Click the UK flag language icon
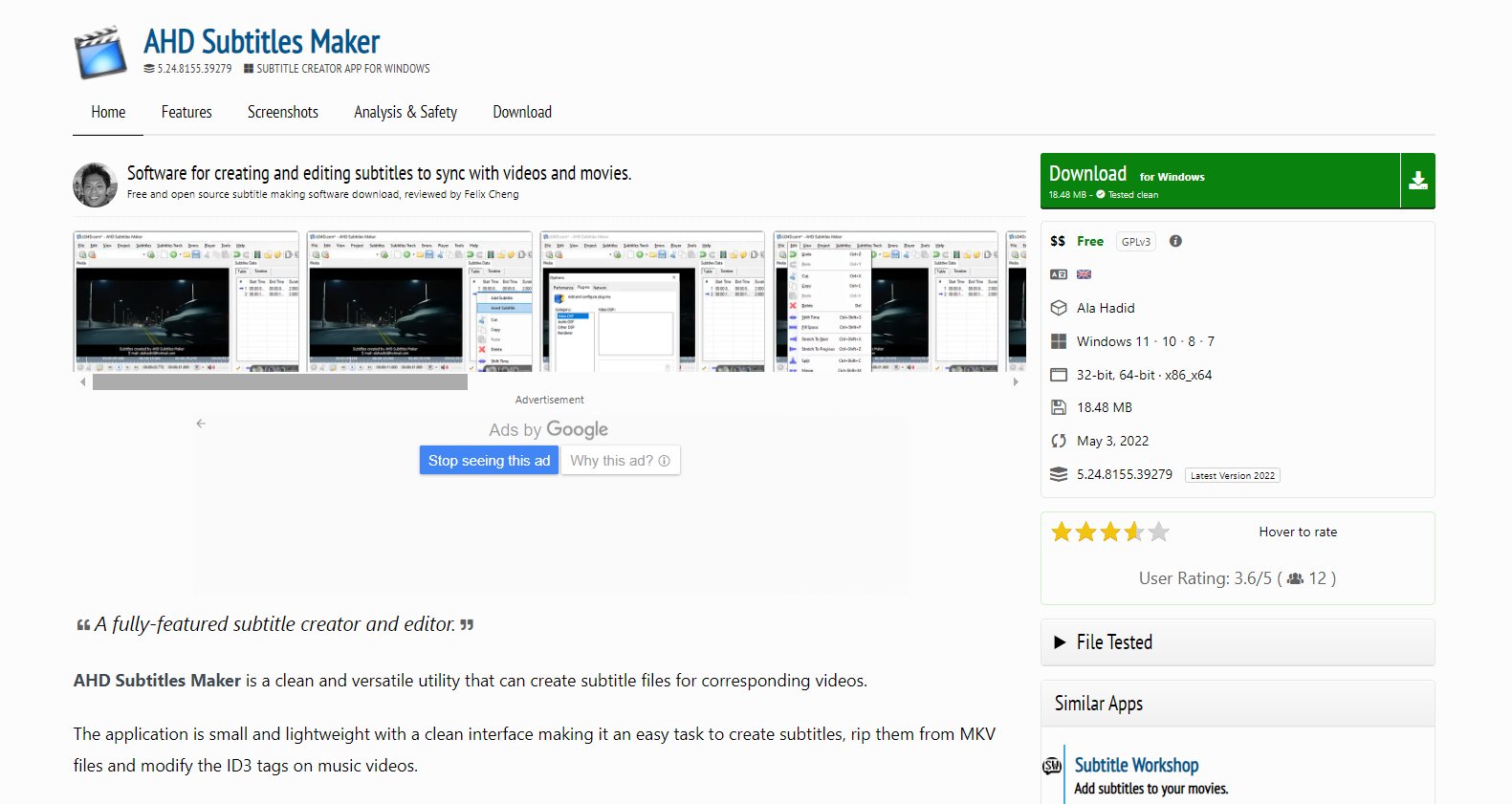The height and width of the screenshot is (804, 1512). tap(1084, 274)
